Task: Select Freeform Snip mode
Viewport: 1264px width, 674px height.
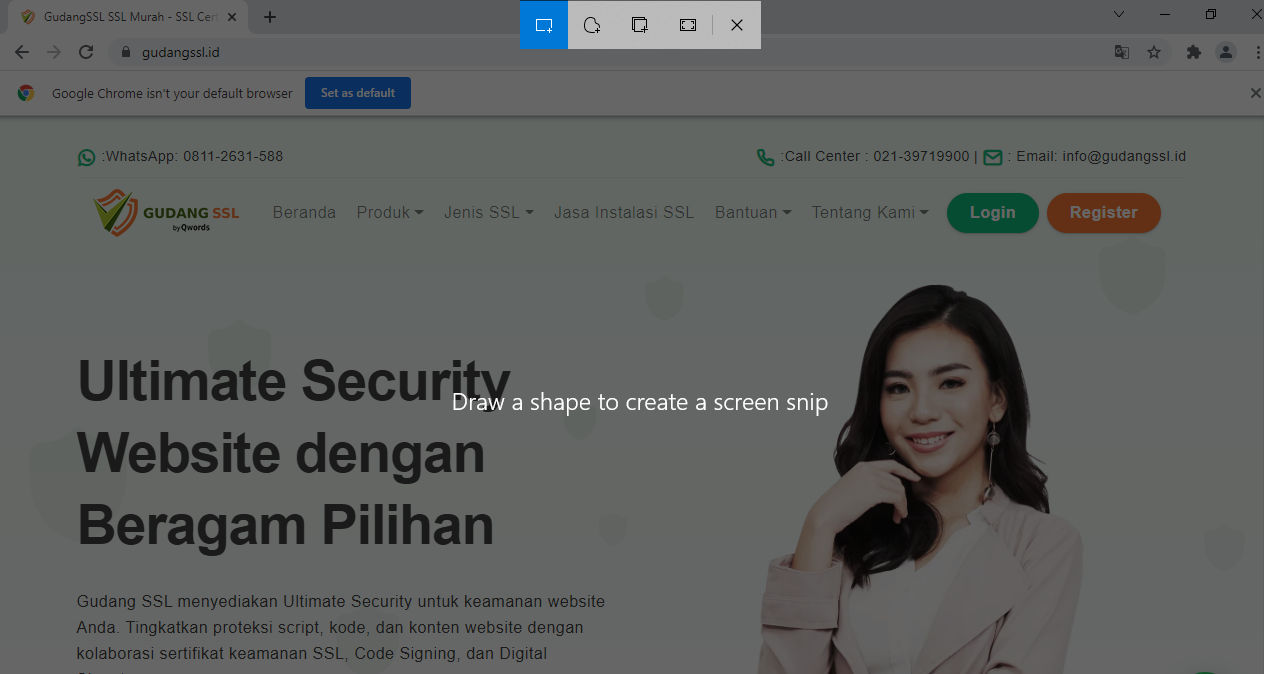Action: [x=592, y=25]
